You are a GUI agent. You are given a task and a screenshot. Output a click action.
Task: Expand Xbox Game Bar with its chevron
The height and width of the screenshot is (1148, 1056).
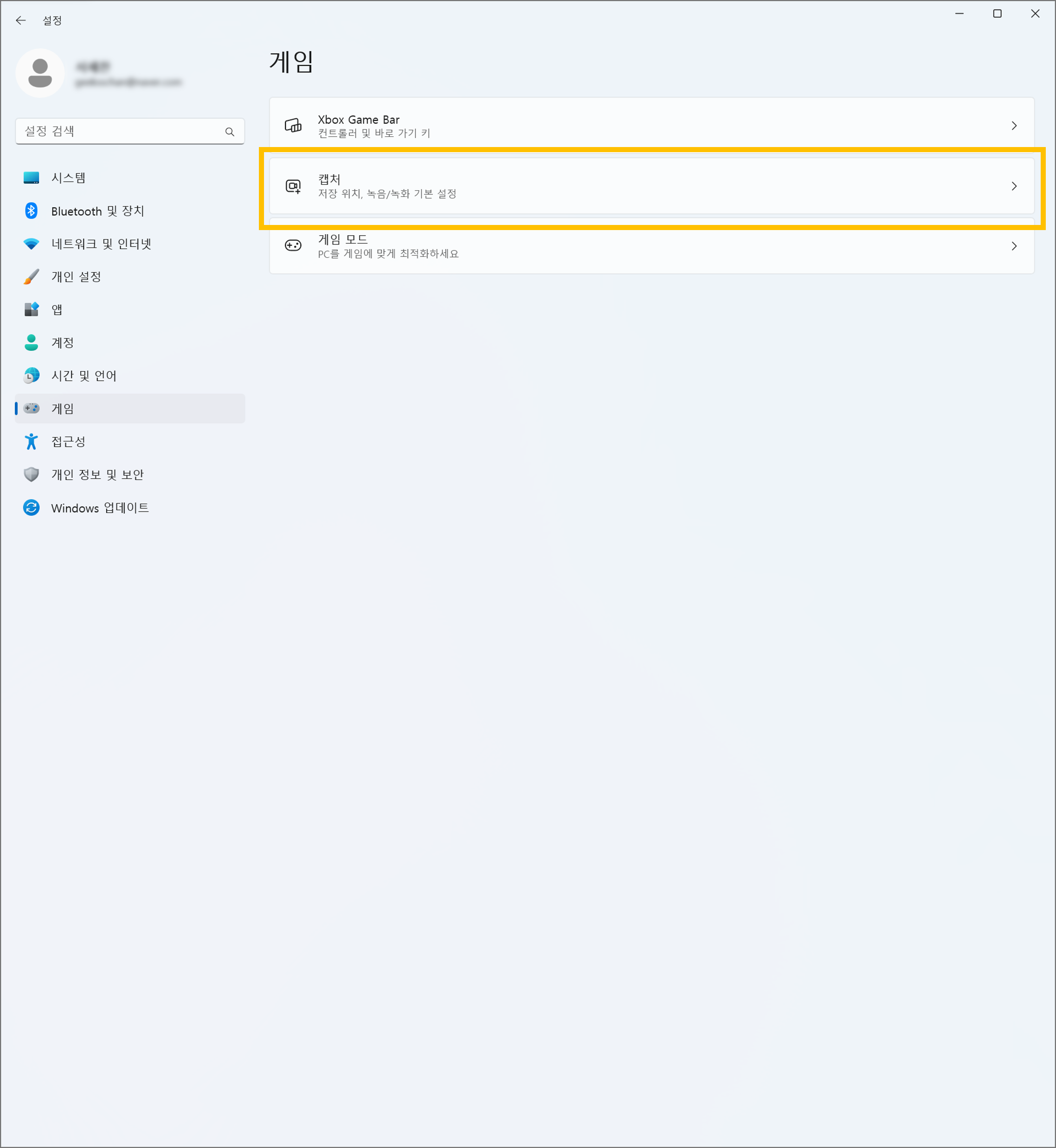click(1014, 126)
